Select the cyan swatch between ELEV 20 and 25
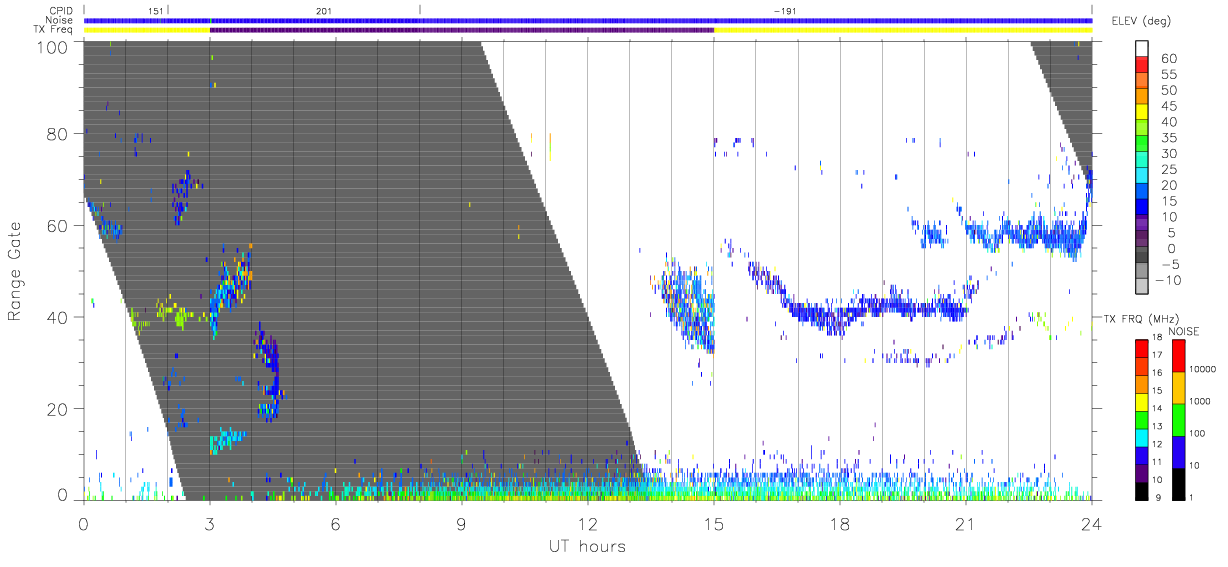Image resolution: width=1228 pixels, height=567 pixels. [x=1143, y=176]
